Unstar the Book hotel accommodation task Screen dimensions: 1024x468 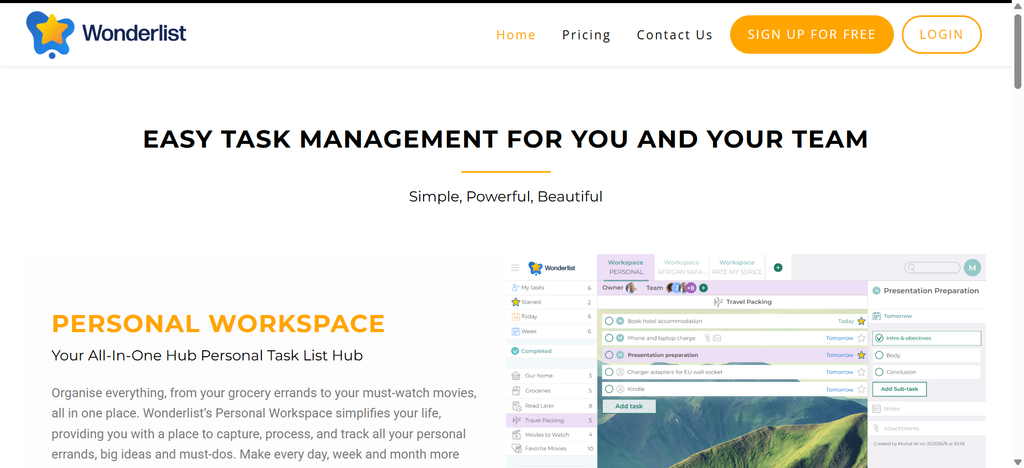[x=861, y=321]
